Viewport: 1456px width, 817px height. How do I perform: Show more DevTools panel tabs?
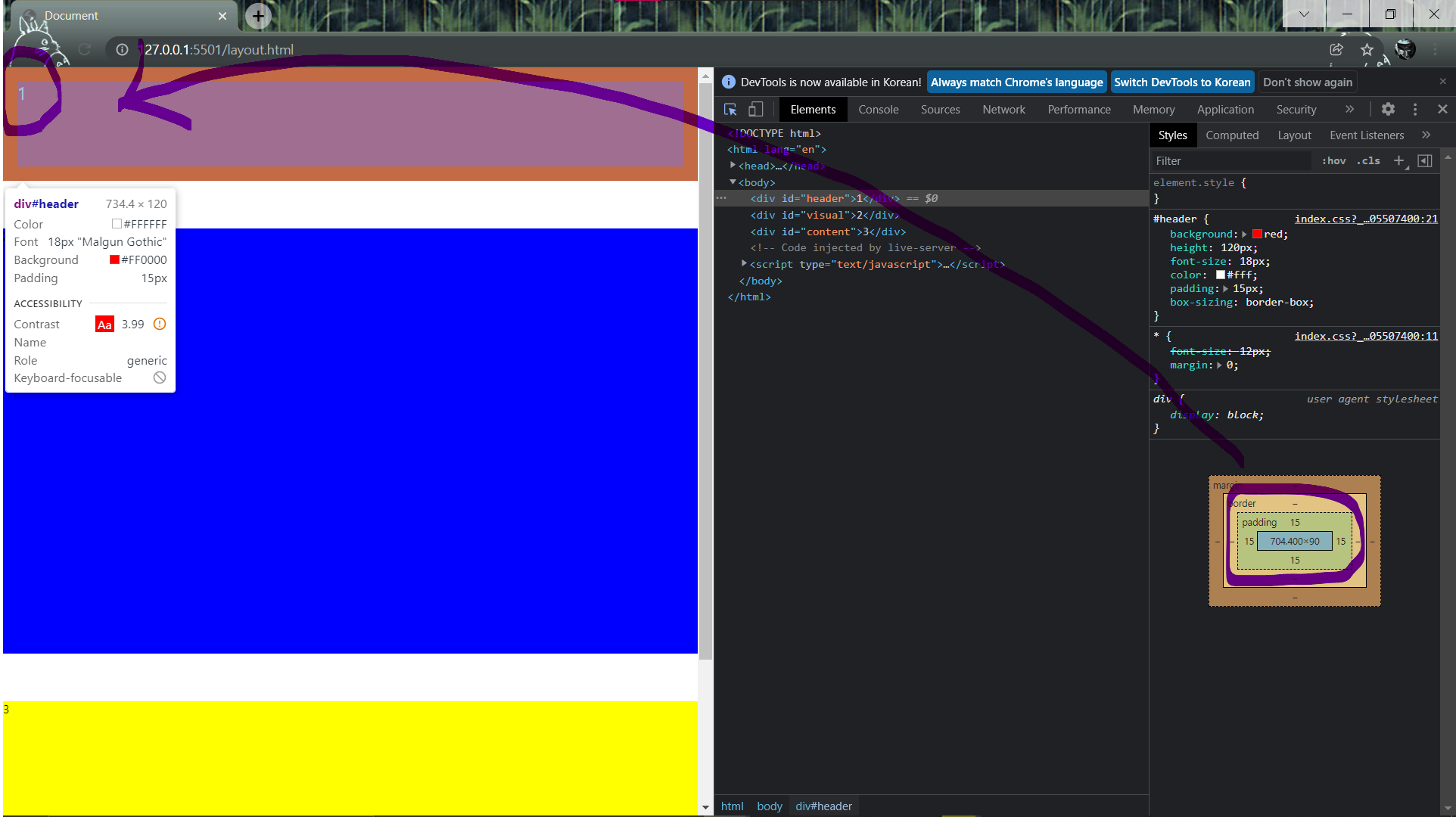click(1349, 109)
